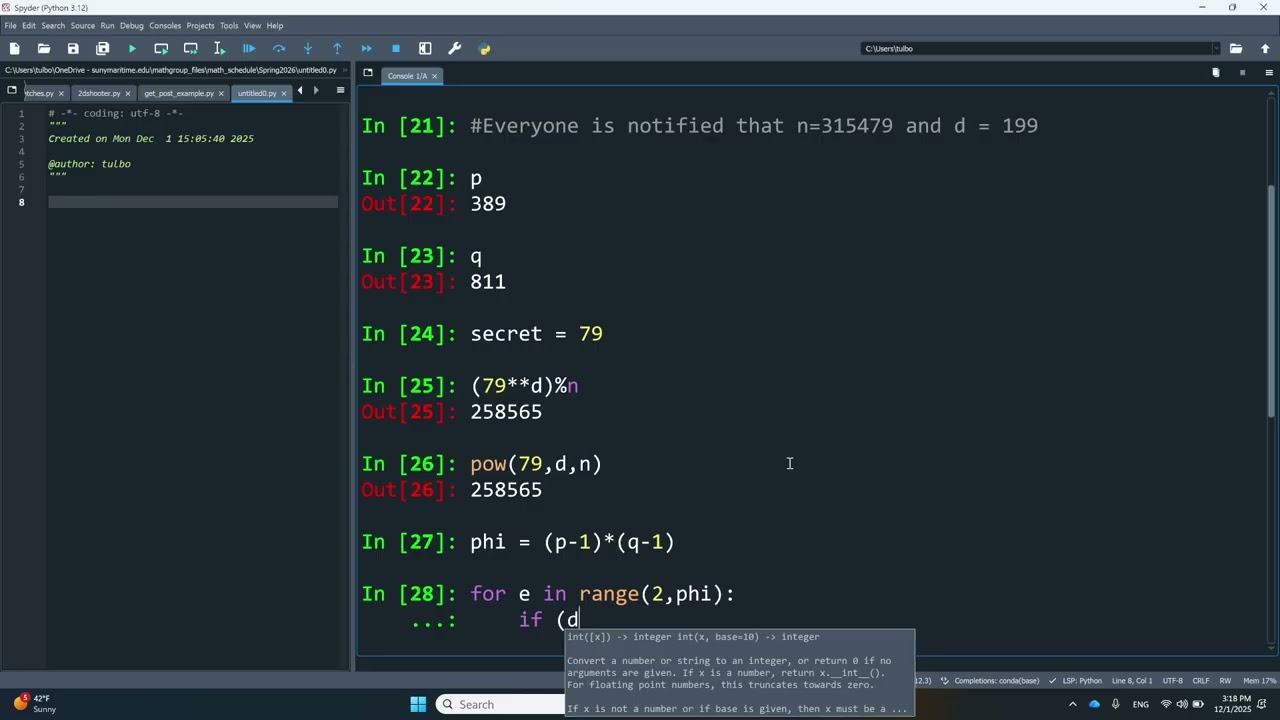This screenshot has width=1280, height=720.
Task: Switch to get_post_example.py tab
Action: click(x=179, y=93)
